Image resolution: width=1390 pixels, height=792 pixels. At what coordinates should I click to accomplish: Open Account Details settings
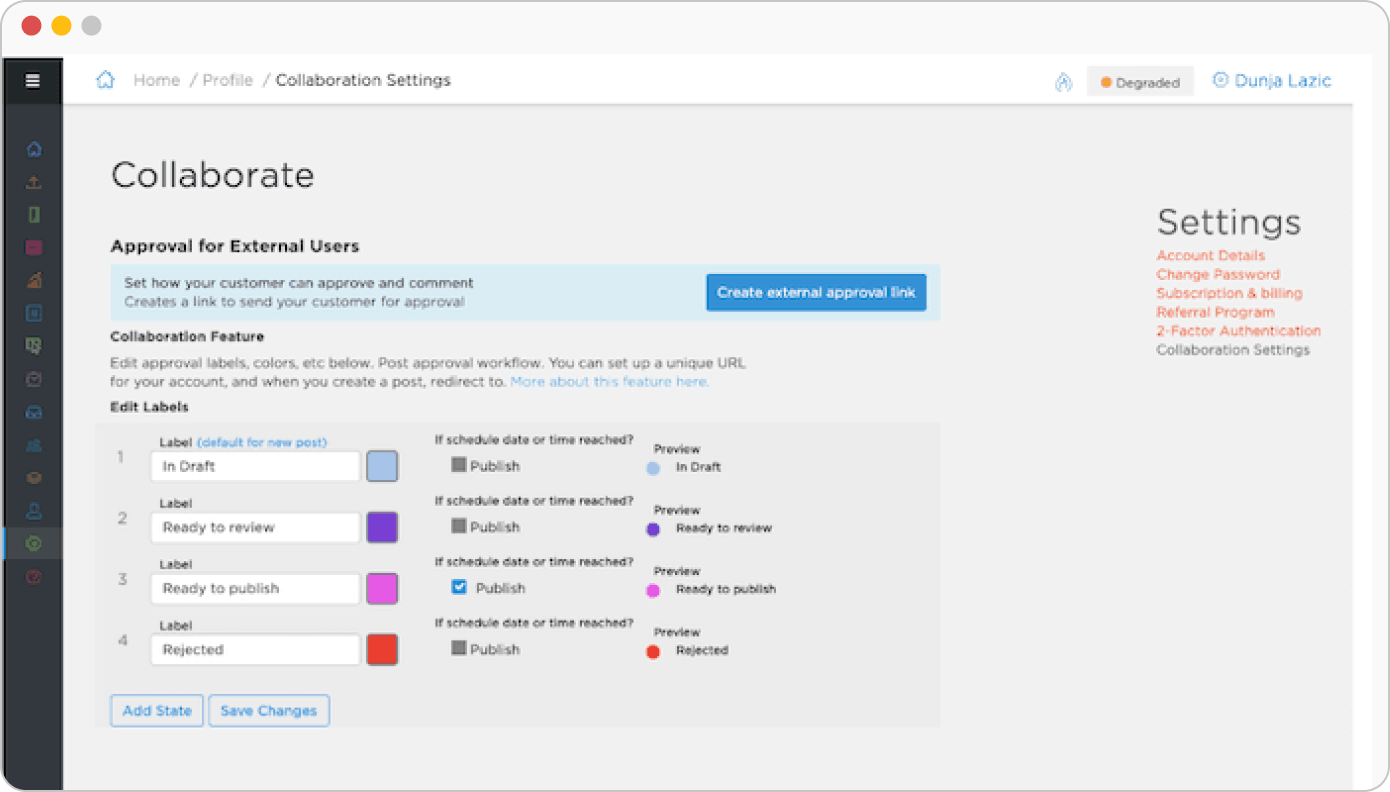[x=1210, y=256]
